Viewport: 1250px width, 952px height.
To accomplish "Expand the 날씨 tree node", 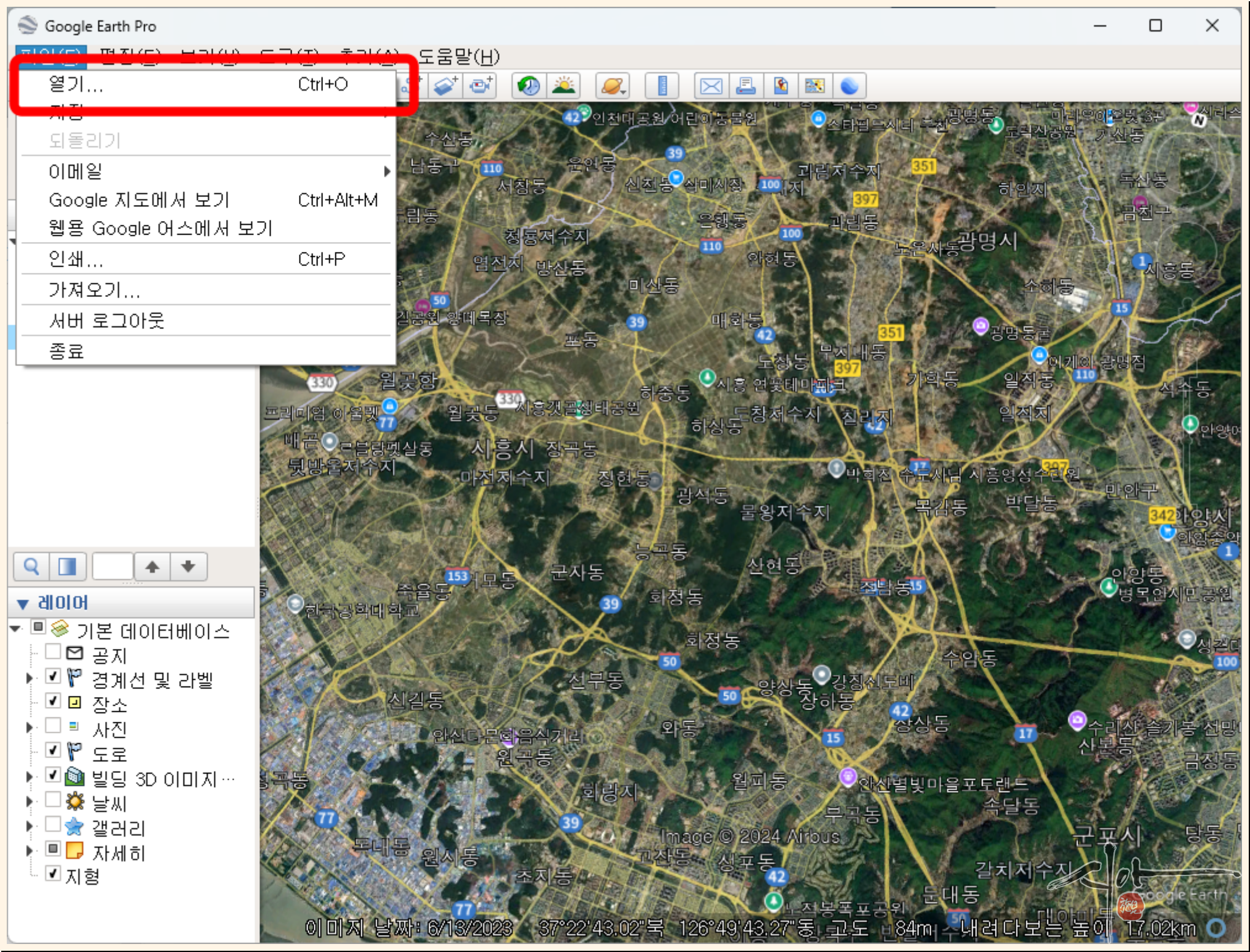I will coord(29,802).
